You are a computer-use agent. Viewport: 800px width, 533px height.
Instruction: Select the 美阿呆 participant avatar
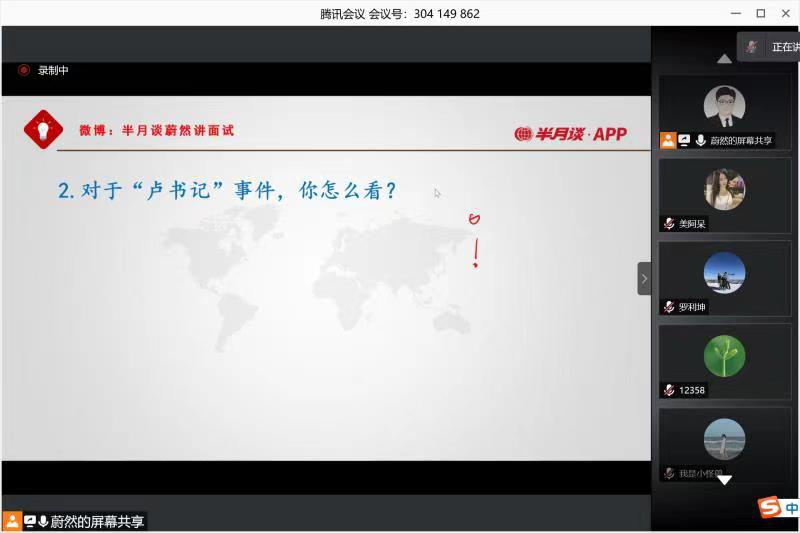pos(724,189)
